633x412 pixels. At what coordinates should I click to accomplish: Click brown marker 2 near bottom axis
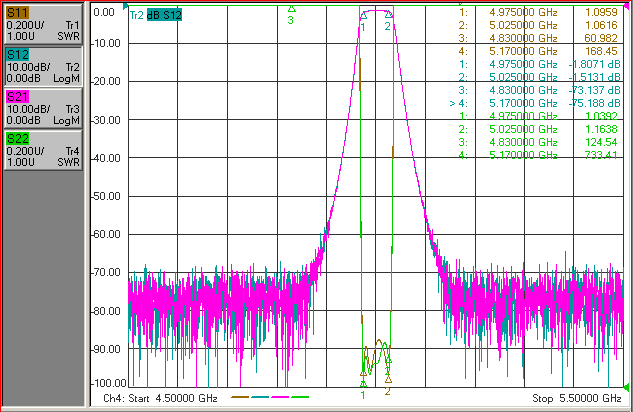[388, 379]
